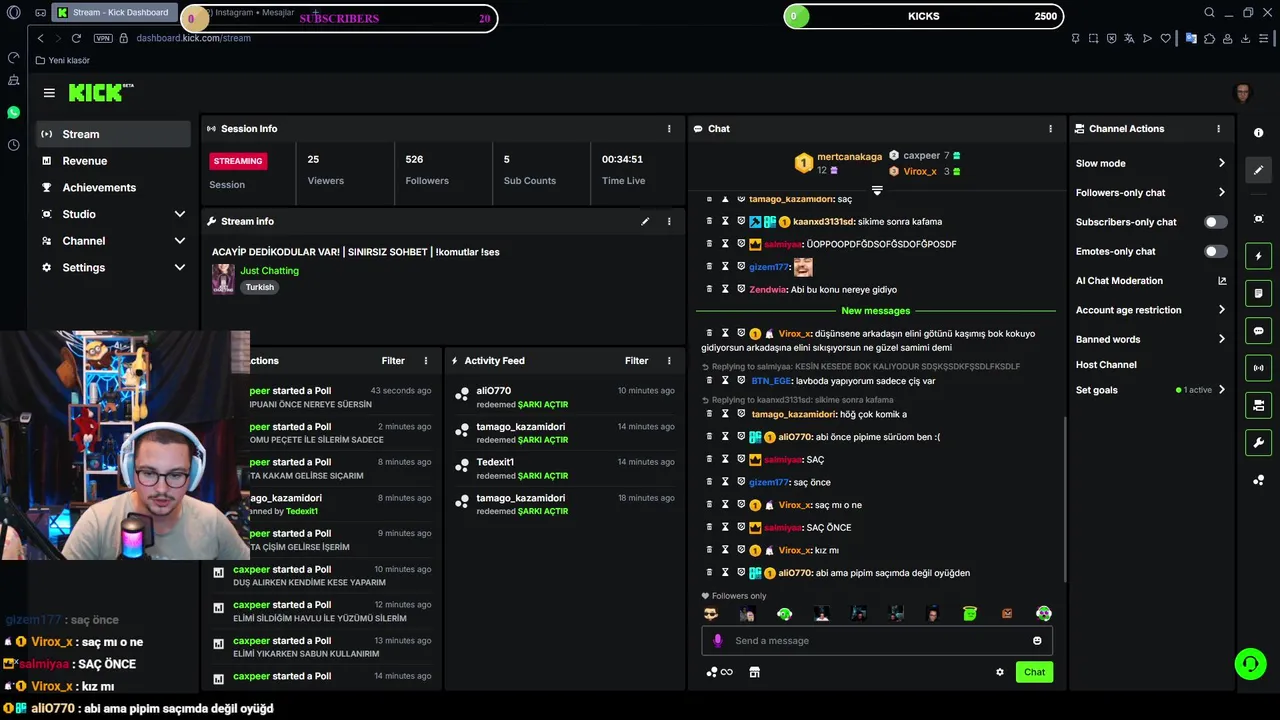Reload the page with the browser refresh icon

(x=76, y=38)
